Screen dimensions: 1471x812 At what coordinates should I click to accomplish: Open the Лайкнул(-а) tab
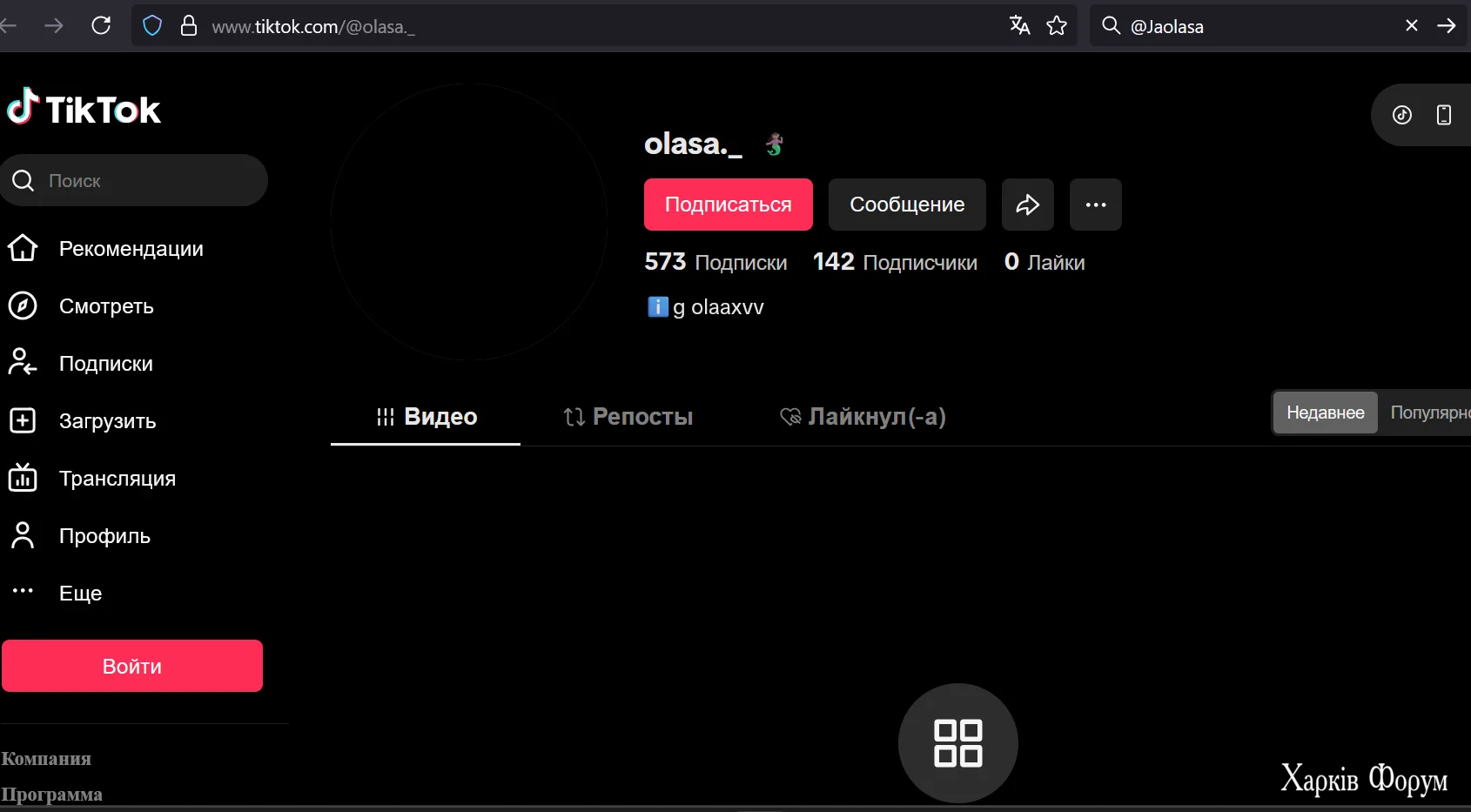863,417
